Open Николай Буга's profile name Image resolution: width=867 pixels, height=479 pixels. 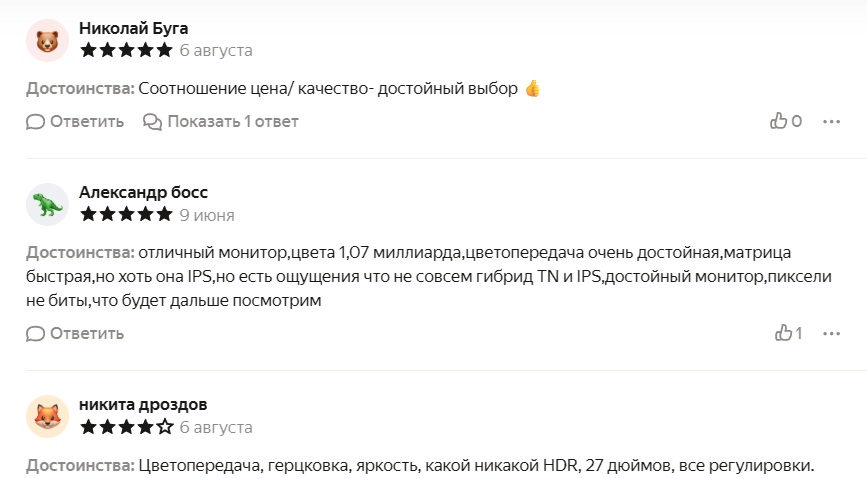tap(133, 28)
